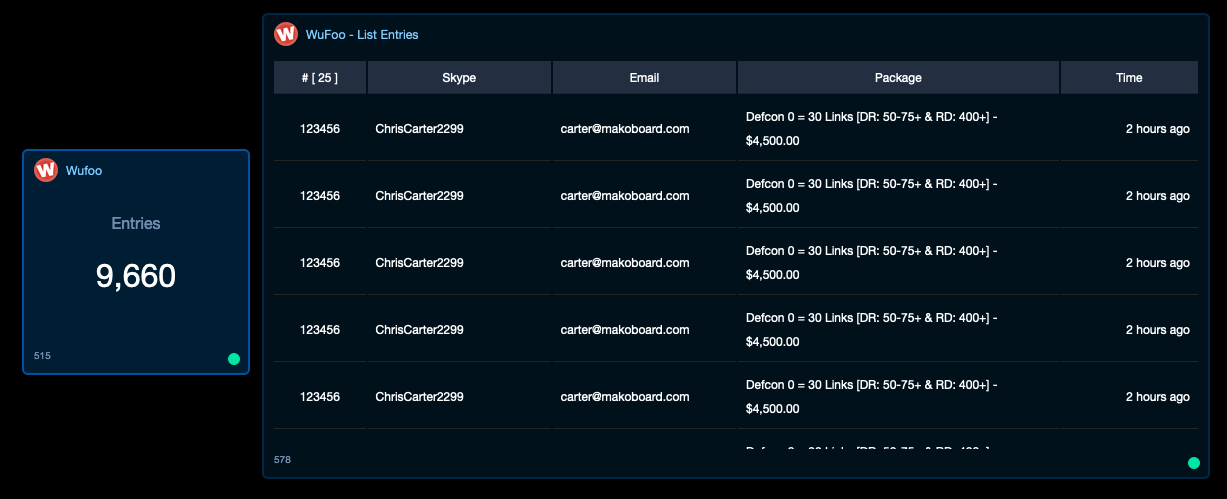1227x499 pixels.
Task: Click the Defcon 0 package in third row
Action: pos(871,263)
